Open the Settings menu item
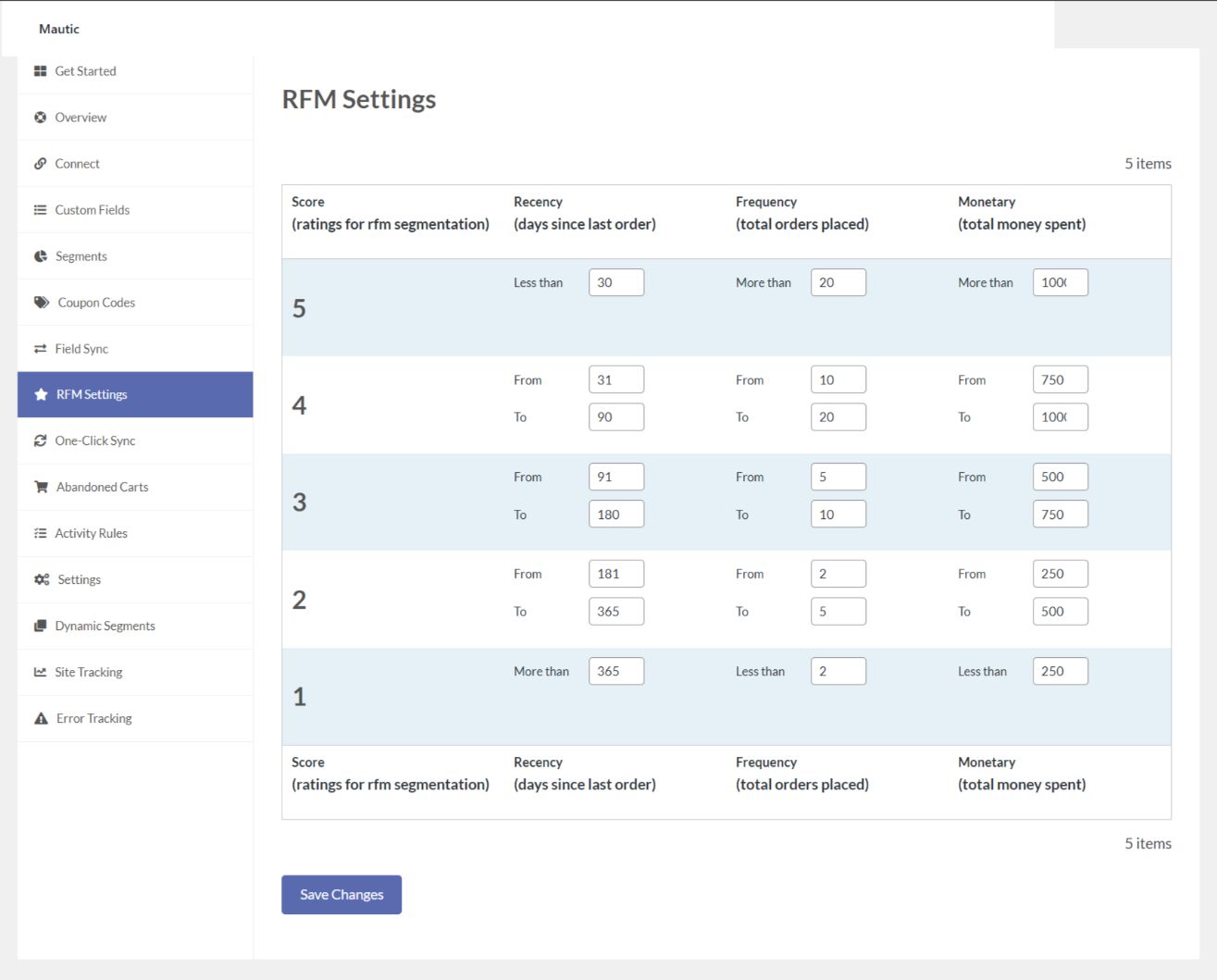 135,580
